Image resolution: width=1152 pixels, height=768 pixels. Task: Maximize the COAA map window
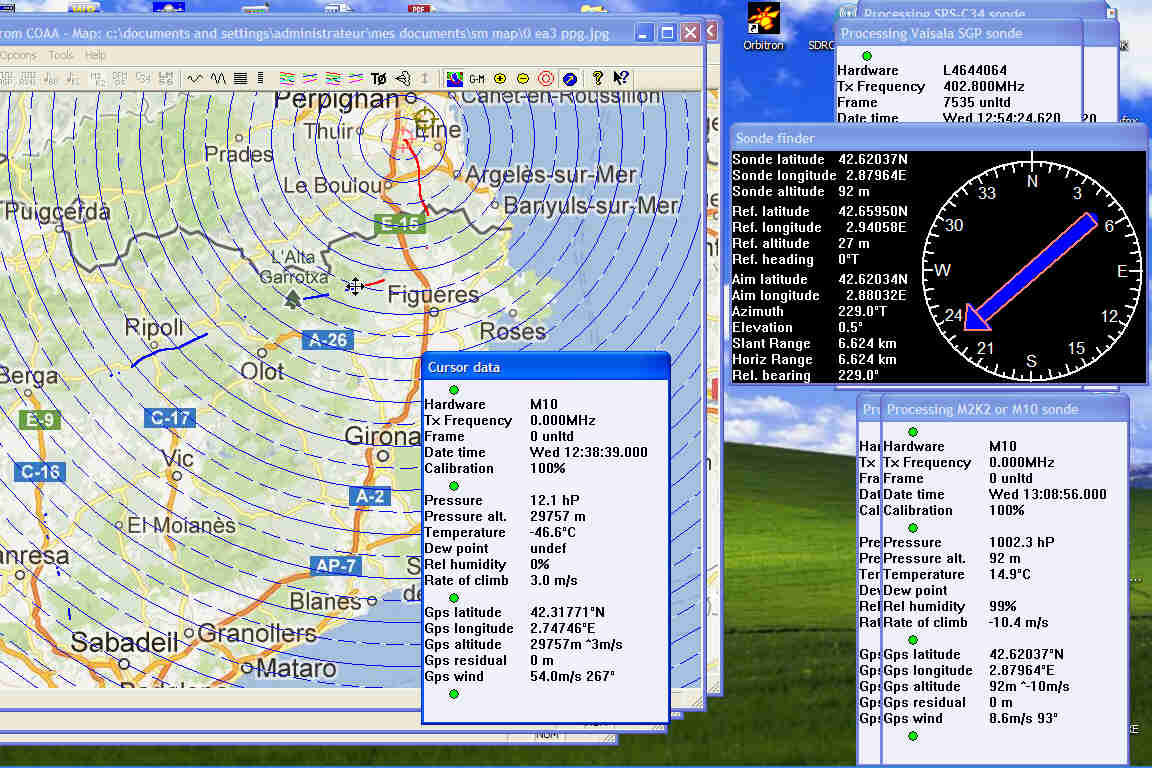tap(667, 32)
